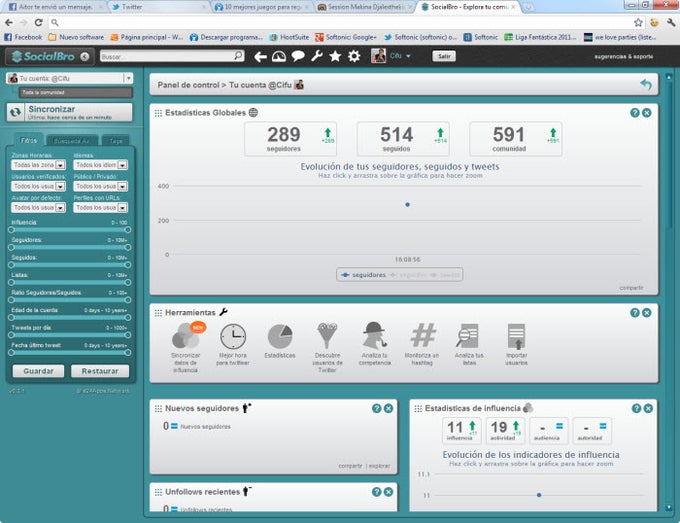Screen dimensions: 680x523
Task: Open the Zonas Horarias dropdown
Action: coord(38,165)
